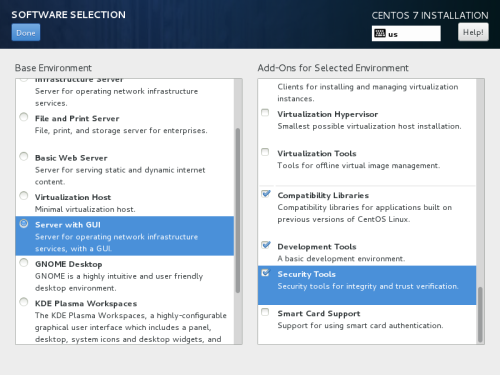Click the keyboard layout icon

[x=380, y=33]
